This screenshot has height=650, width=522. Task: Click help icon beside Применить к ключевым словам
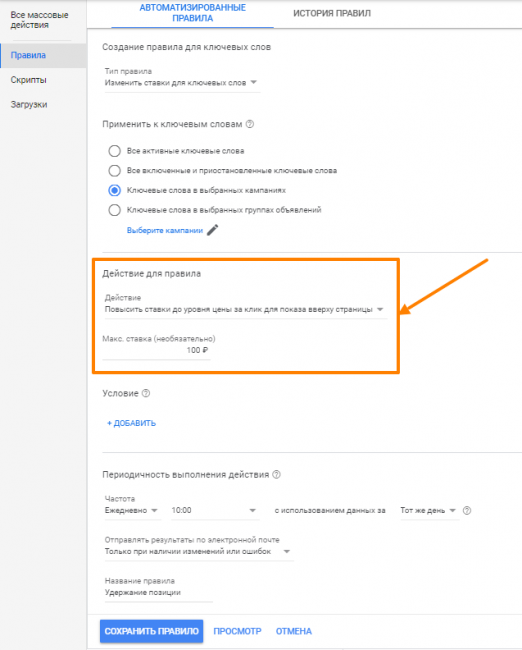point(250,124)
